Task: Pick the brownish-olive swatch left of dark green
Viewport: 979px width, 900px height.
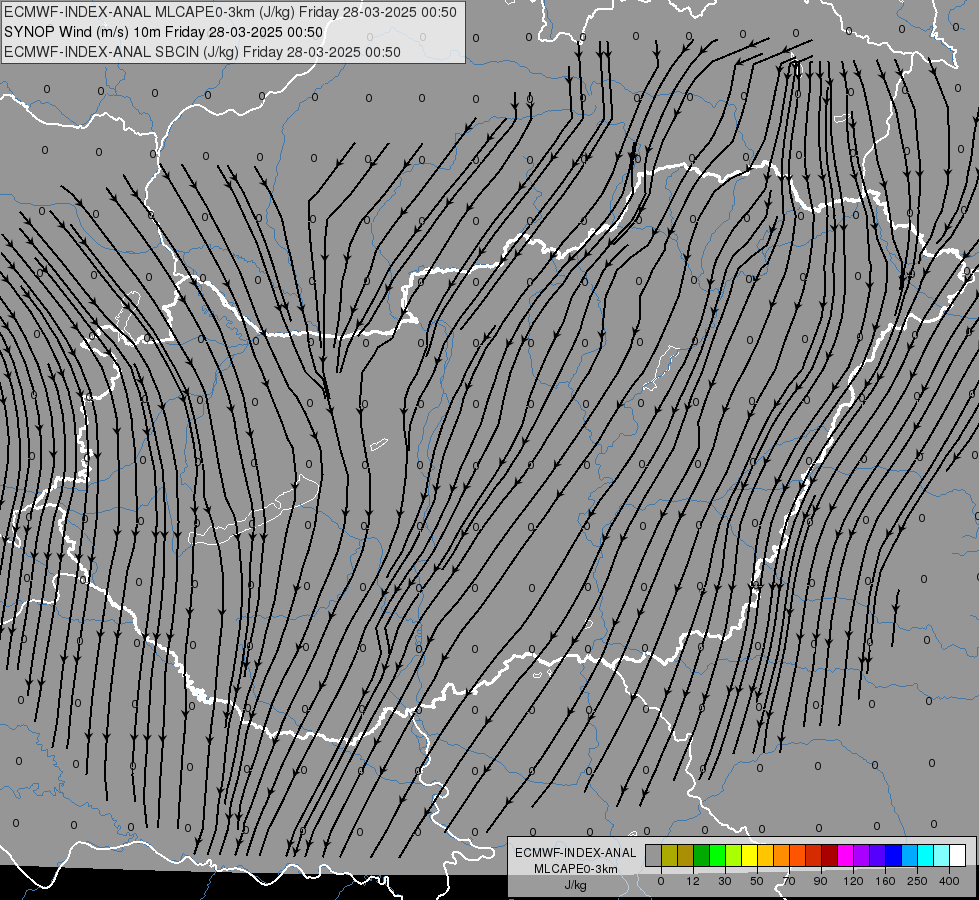Action: tap(686, 855)
